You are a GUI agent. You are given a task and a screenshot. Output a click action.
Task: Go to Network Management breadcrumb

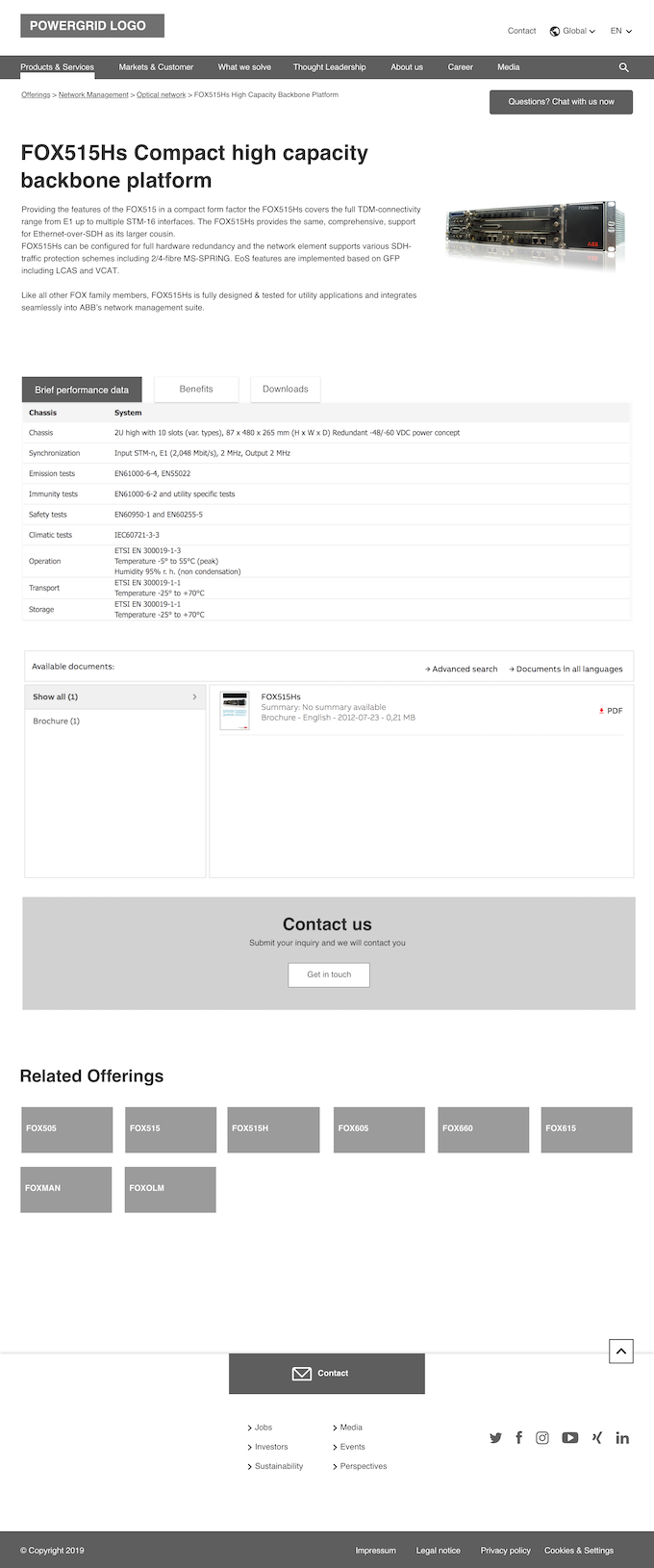coord(93,95)
